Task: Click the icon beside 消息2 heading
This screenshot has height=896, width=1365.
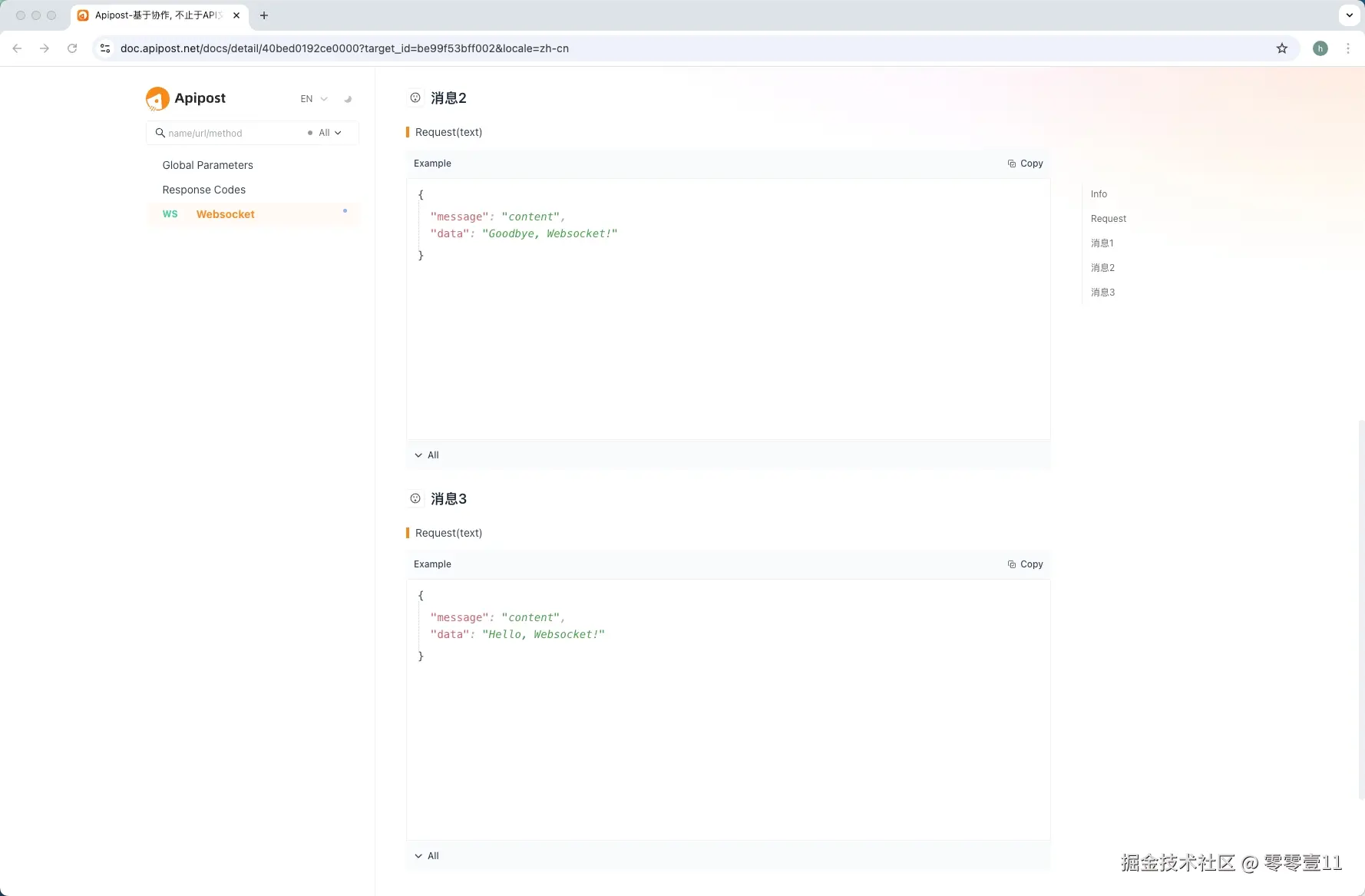Action: [x=415, y=98]
